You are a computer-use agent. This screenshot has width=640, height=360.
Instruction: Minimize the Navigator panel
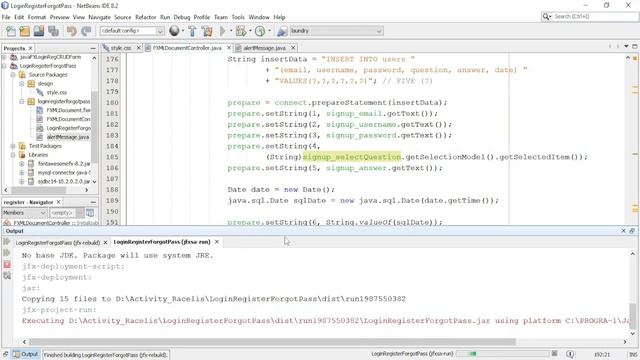click(x=93, y=202)
